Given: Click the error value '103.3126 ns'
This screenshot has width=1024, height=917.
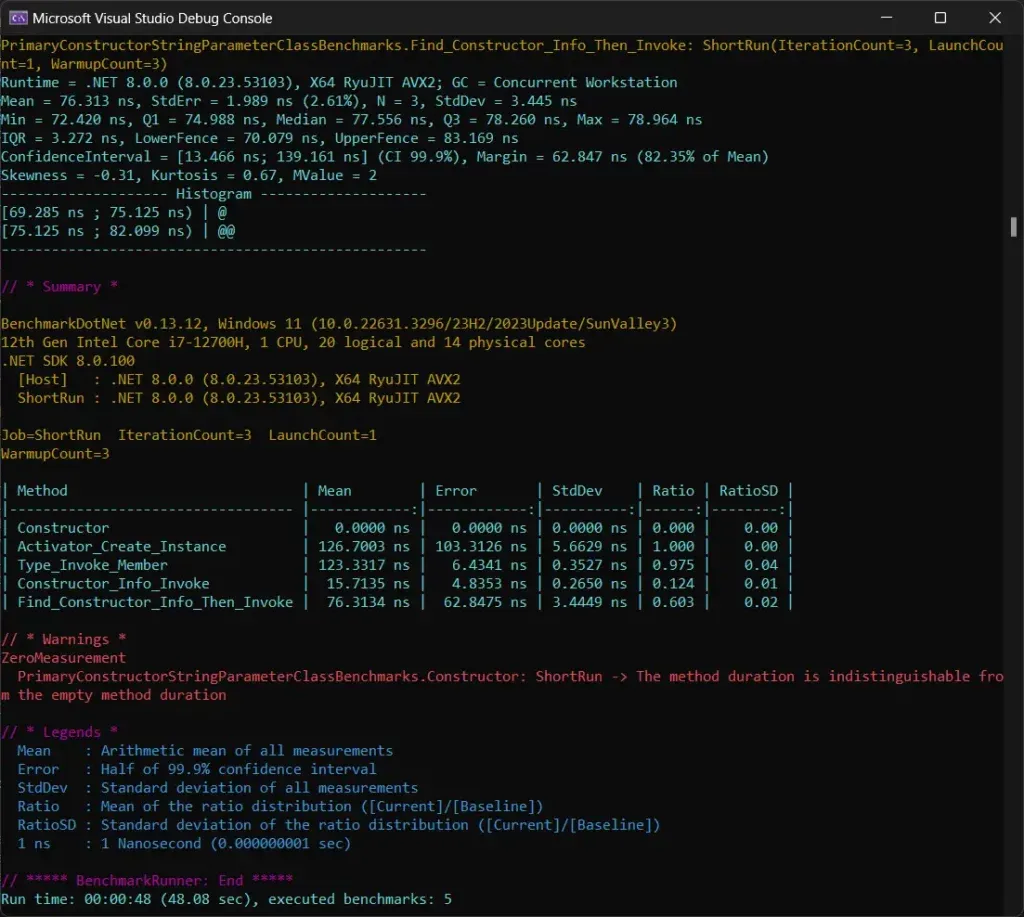Looking at the screenshot, I should (x=481, y=546).
